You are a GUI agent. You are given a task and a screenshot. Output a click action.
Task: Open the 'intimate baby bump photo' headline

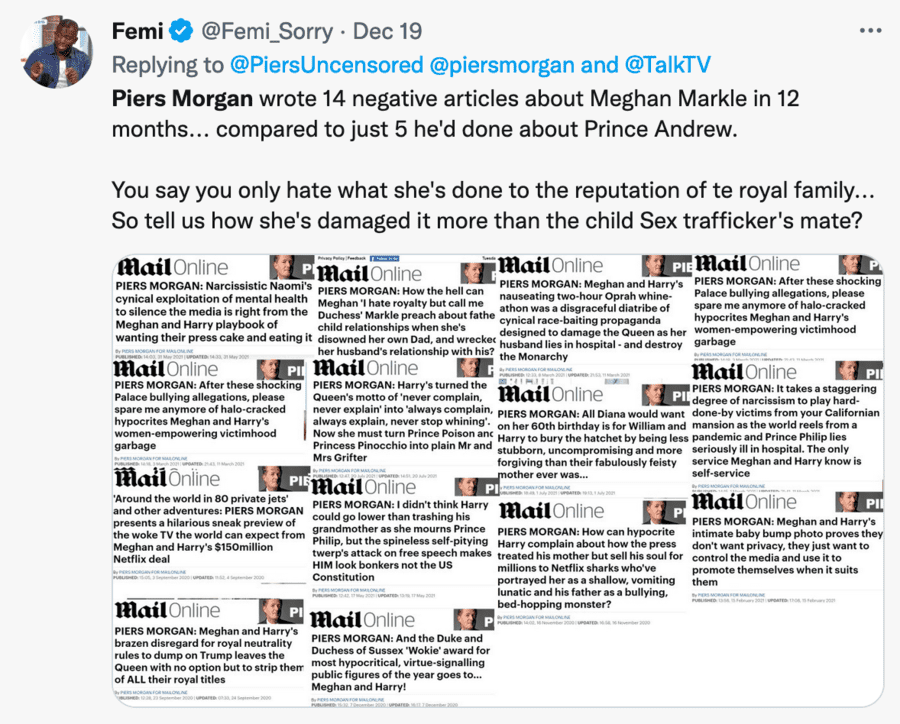[x=786, y=551]
